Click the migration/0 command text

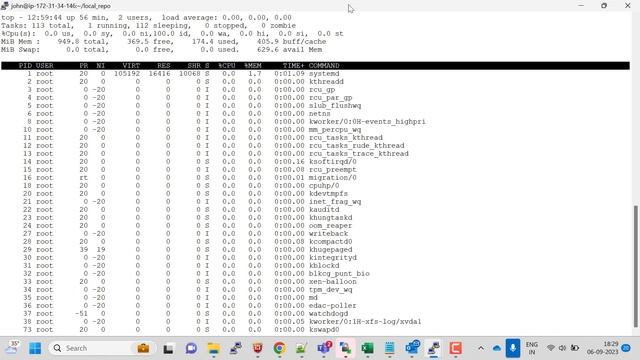click(333, 178)
